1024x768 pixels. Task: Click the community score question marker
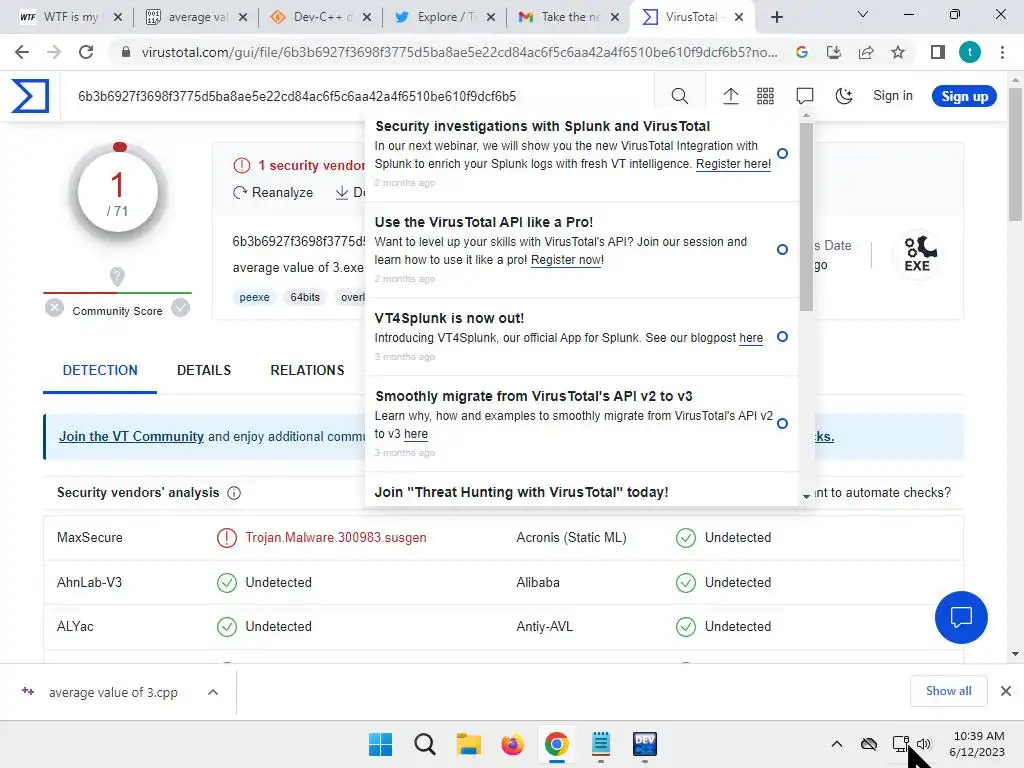(117, 277)
